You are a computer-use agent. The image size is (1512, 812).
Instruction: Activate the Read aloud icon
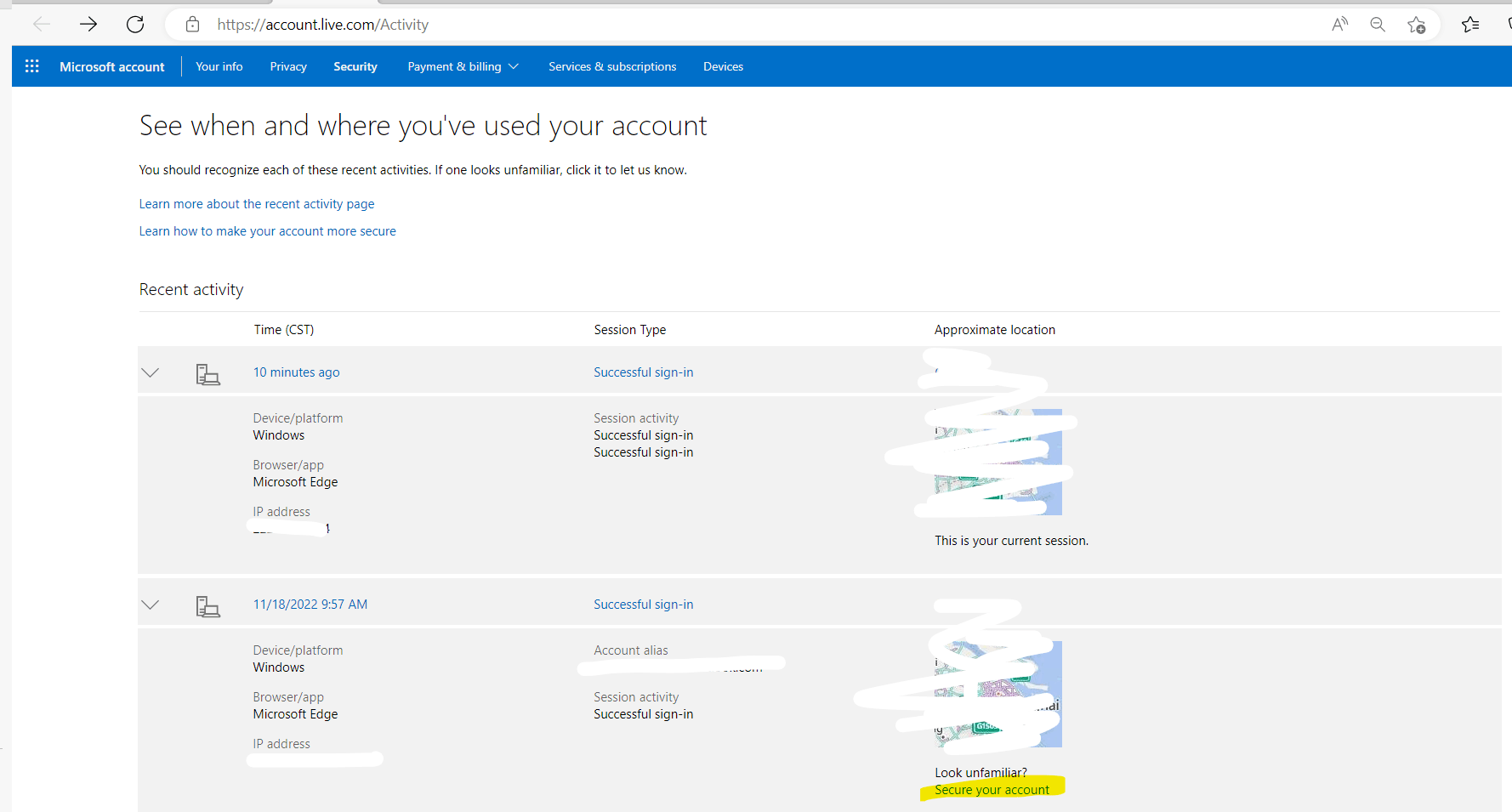1340,25
